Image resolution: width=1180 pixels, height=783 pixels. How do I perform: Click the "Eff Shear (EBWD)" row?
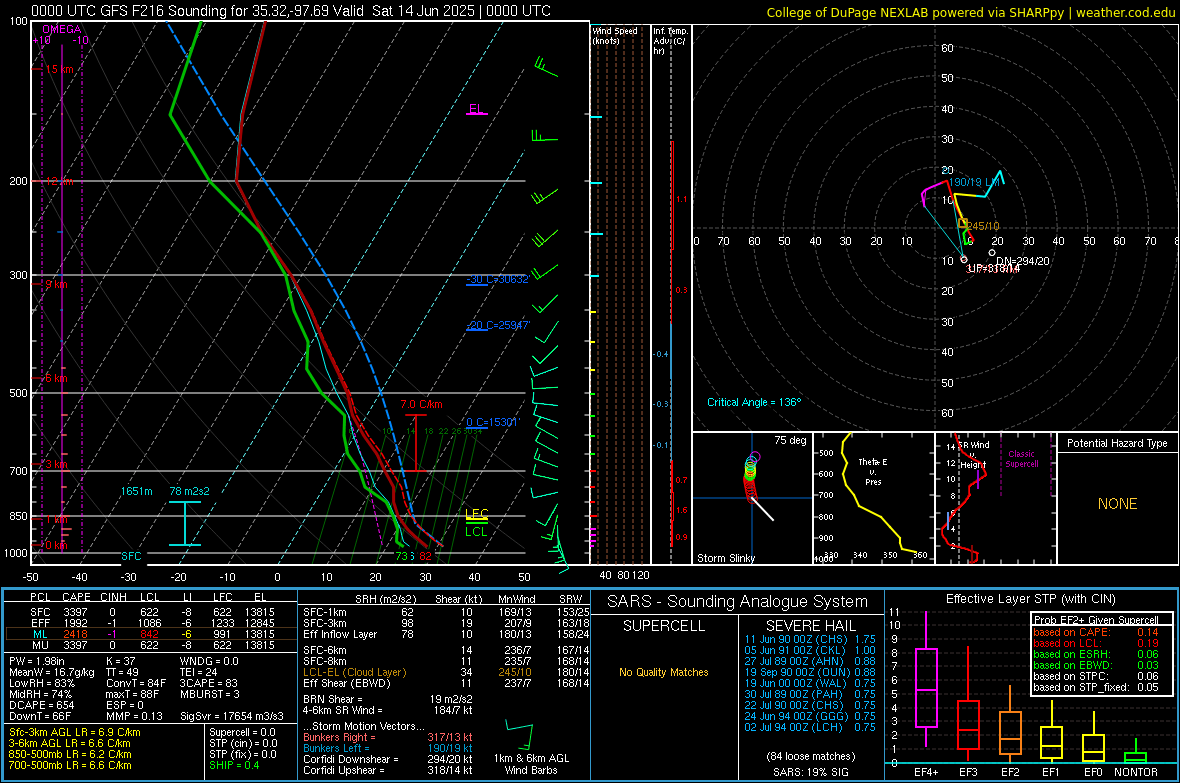[445, 683]
